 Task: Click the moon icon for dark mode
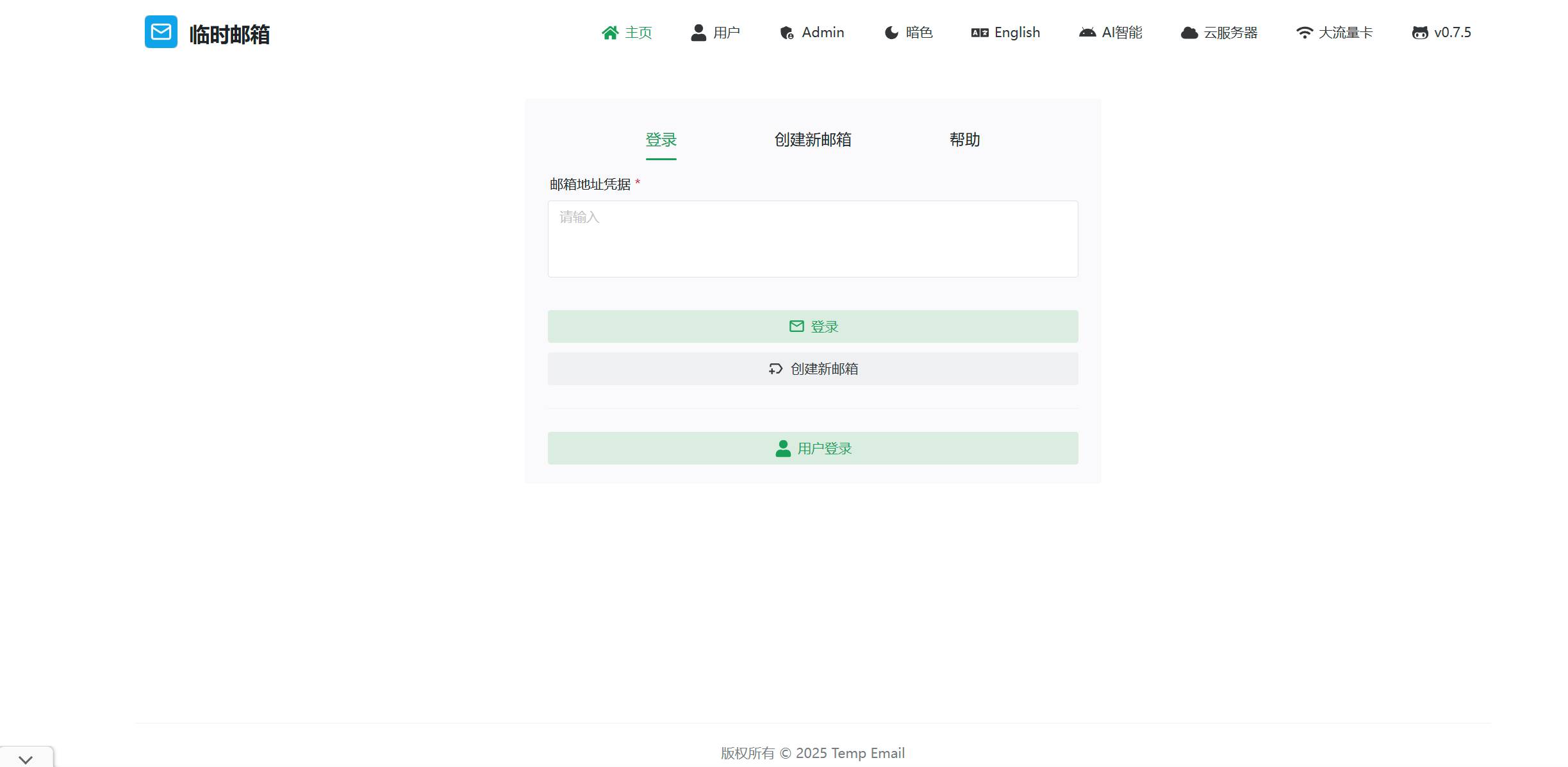coord(891,33)
